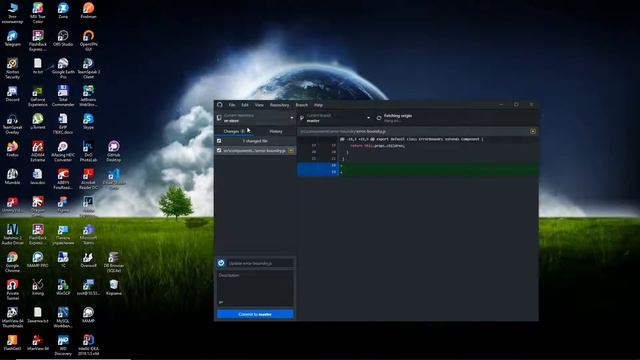Image resolution: width=640 pixels, height=360 pixels.
Task: Open the TeamSpeak Overlay desktop icon
Action: click(x=12, y=123)
